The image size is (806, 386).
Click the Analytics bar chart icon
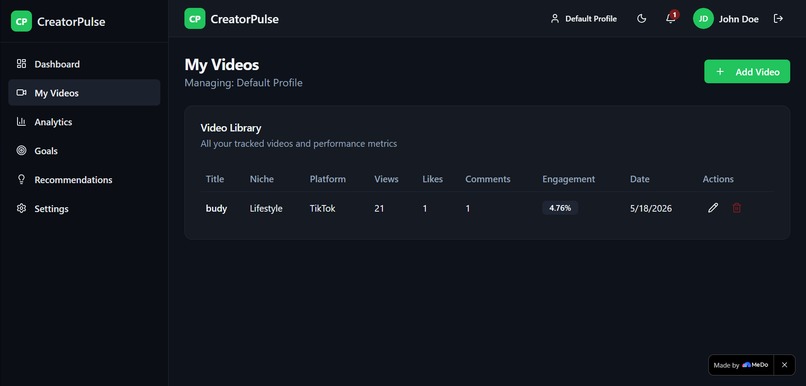pyautogui.click(x=21, y=122)
